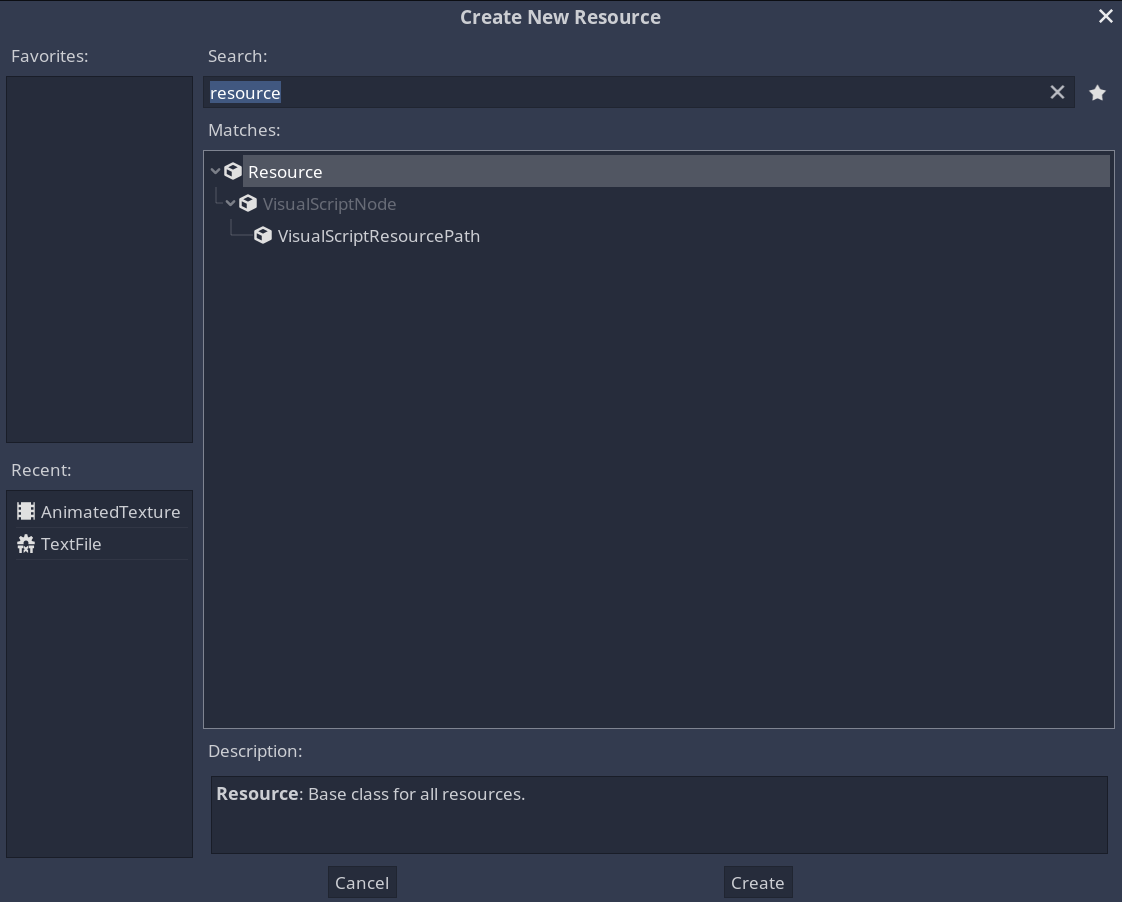
Task: Click the close icon of the dialog
Action: coord(1105,16)
